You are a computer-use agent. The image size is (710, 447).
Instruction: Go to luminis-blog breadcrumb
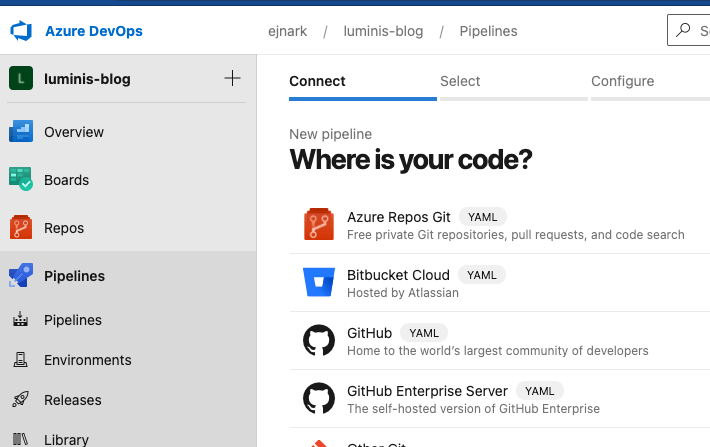383,31
